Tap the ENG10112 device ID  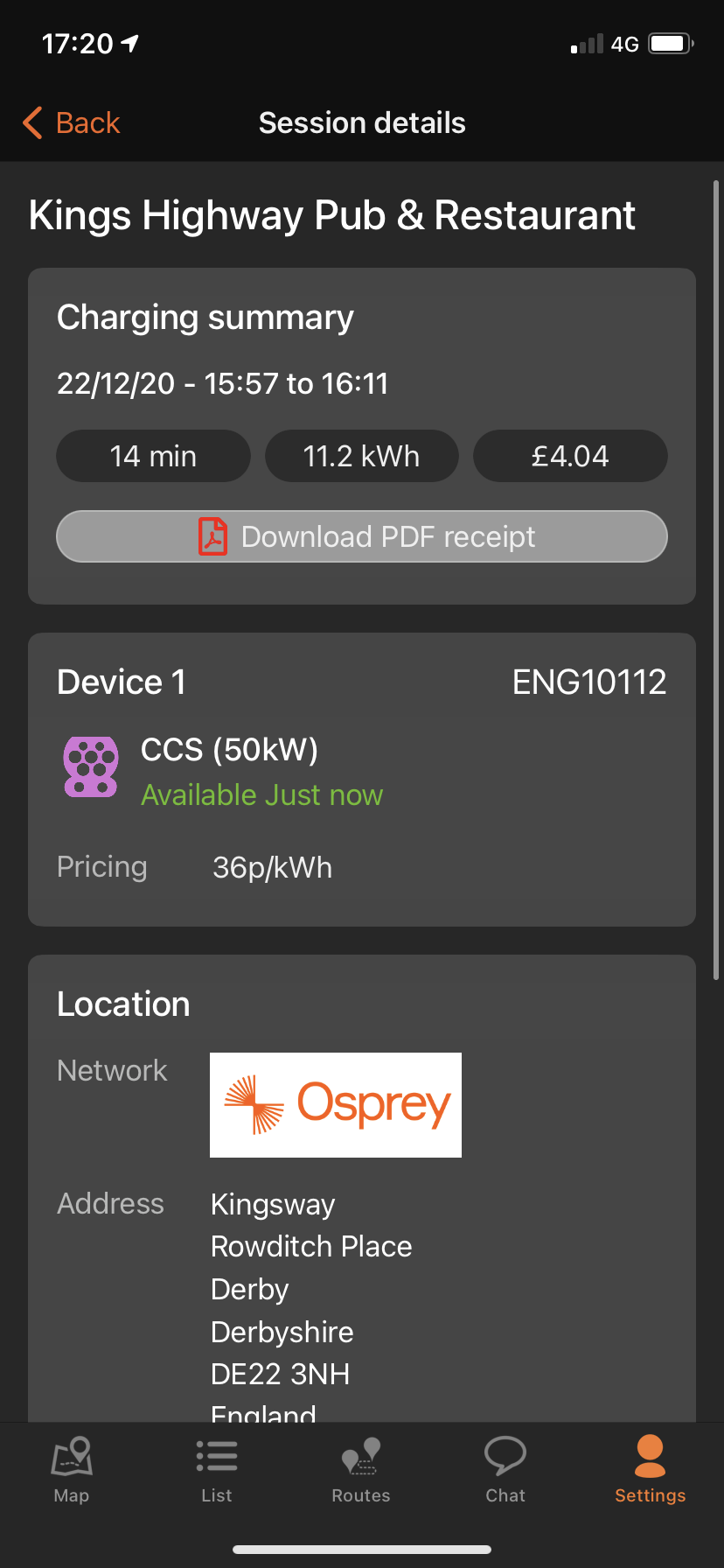[x=588, y=682]
